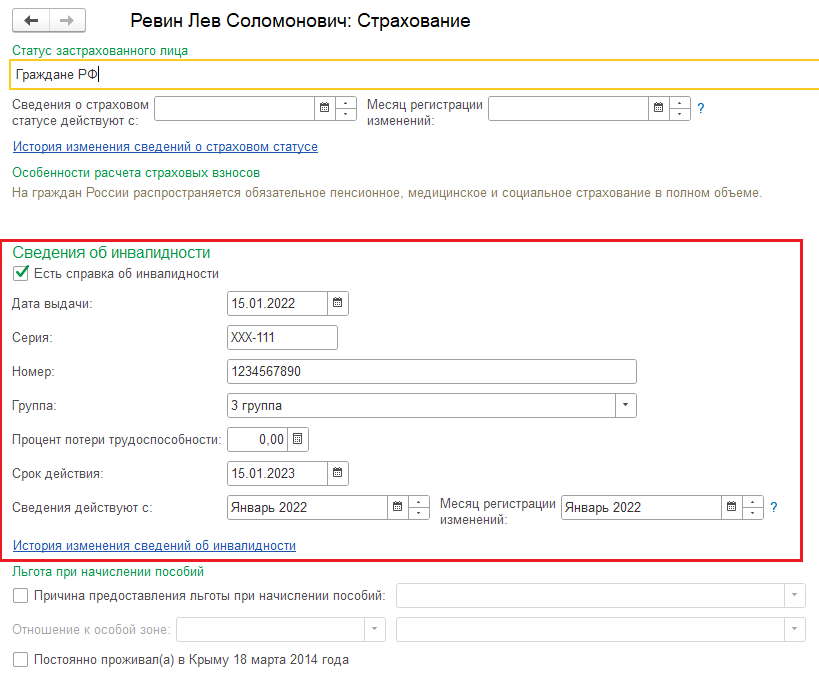This screenshot has width=819, height=690.
Task: Open calendar for Сведения действуют с field
Action: click(397, 507)
